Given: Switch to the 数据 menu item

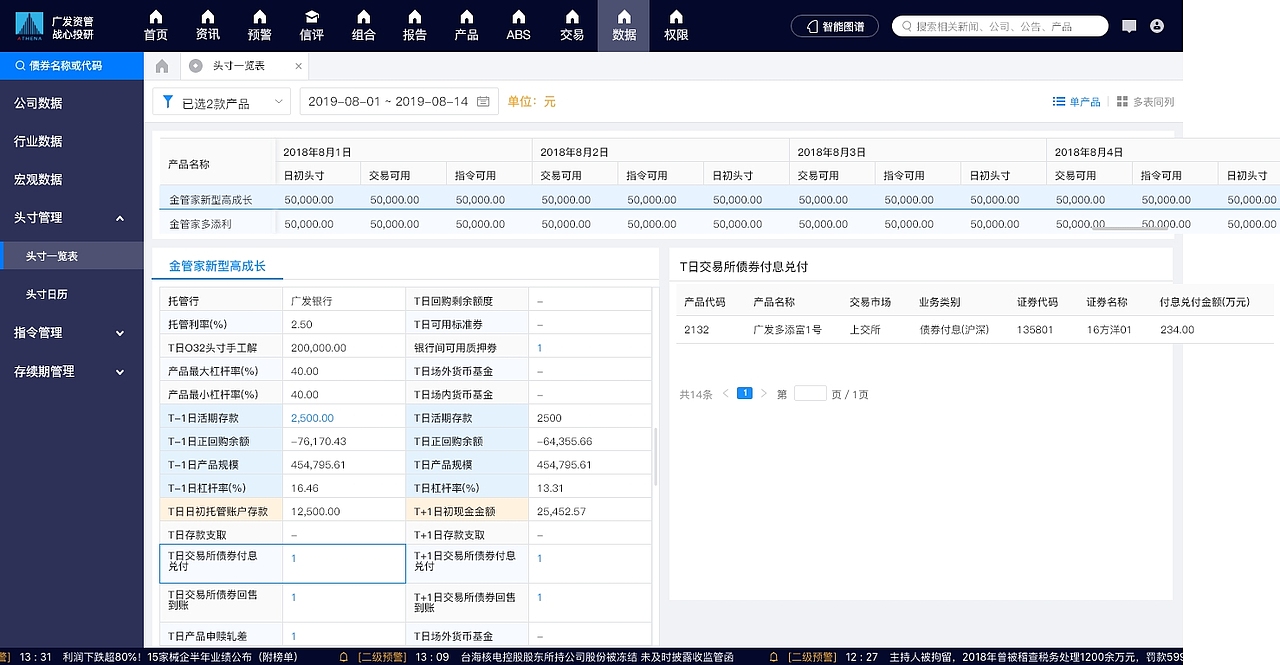Looking at the screenshot, I should [623, 25].
